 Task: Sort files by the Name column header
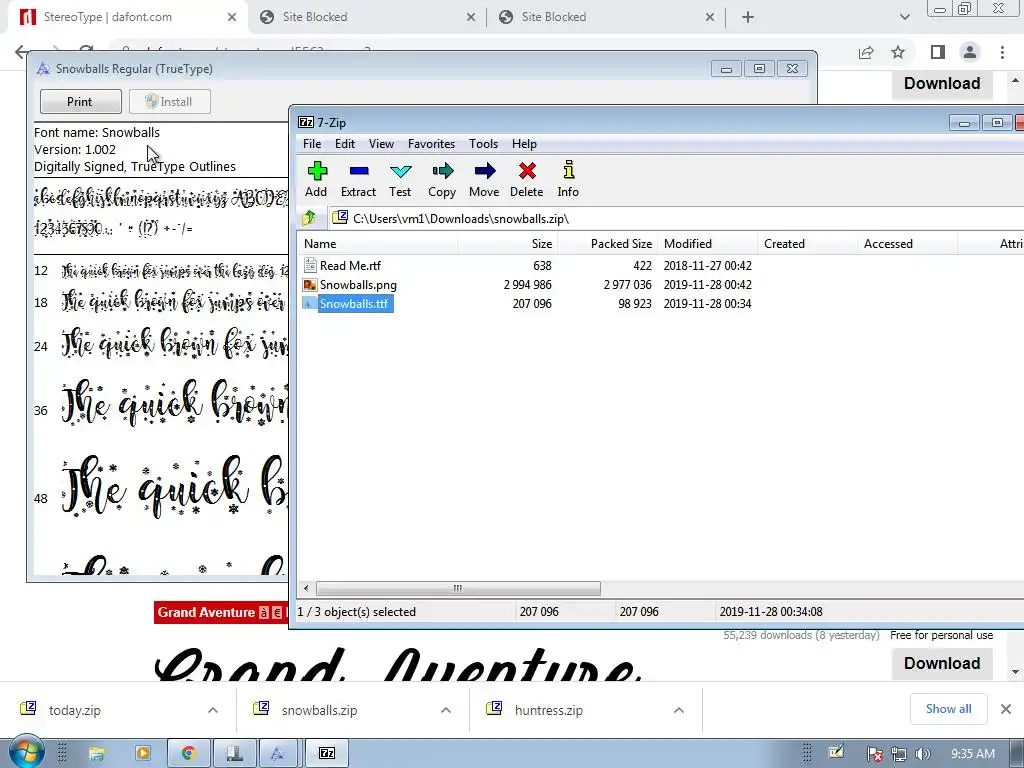click(x=377, y=244)
